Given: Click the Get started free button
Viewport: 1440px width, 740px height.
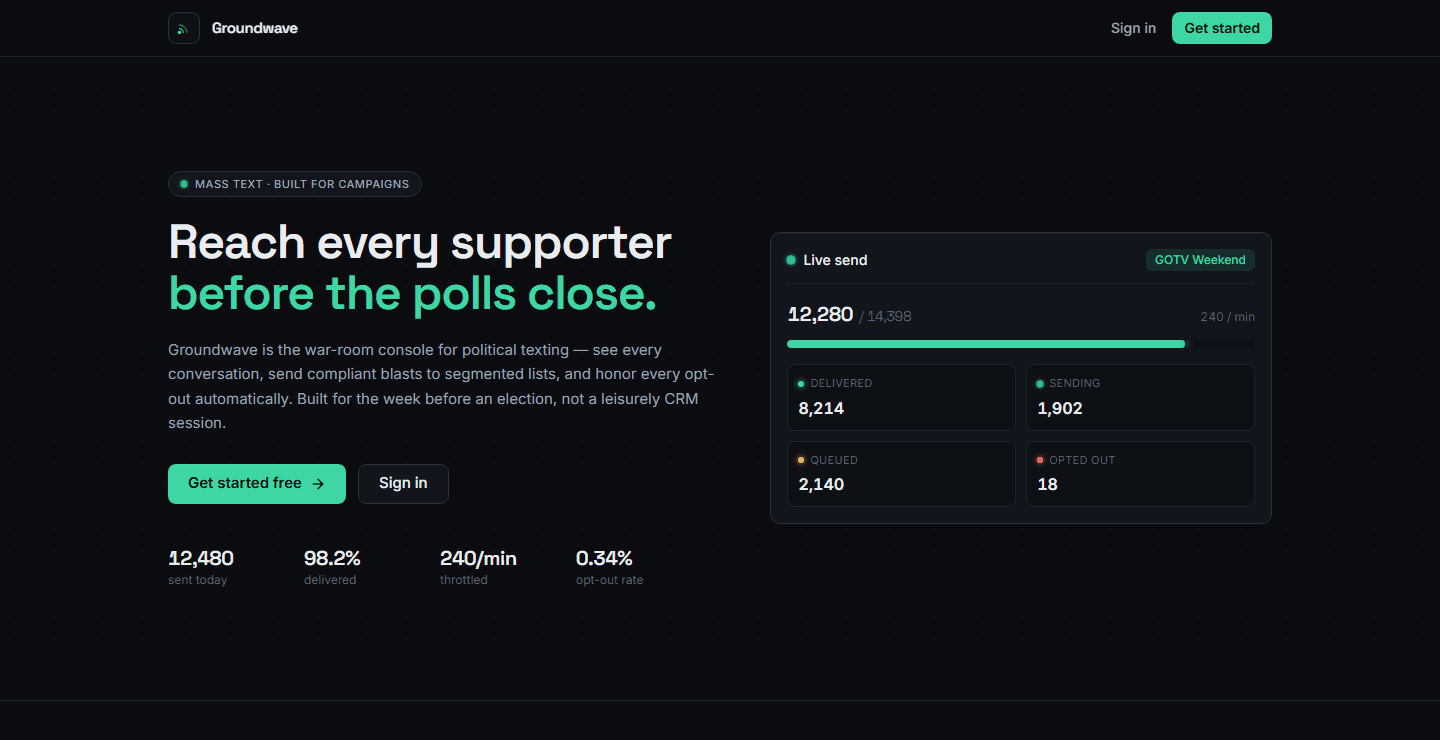Looking at the screenshot, I should [257, 484].
